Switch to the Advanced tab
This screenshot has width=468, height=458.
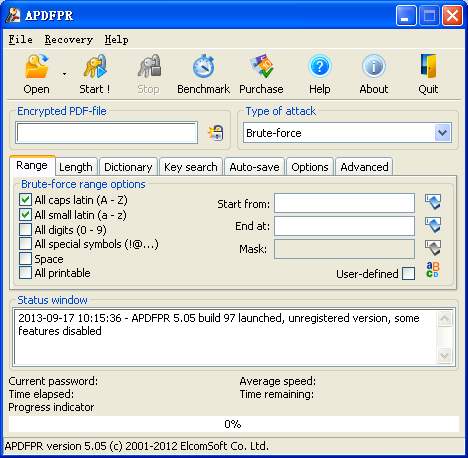coord(364,167)
